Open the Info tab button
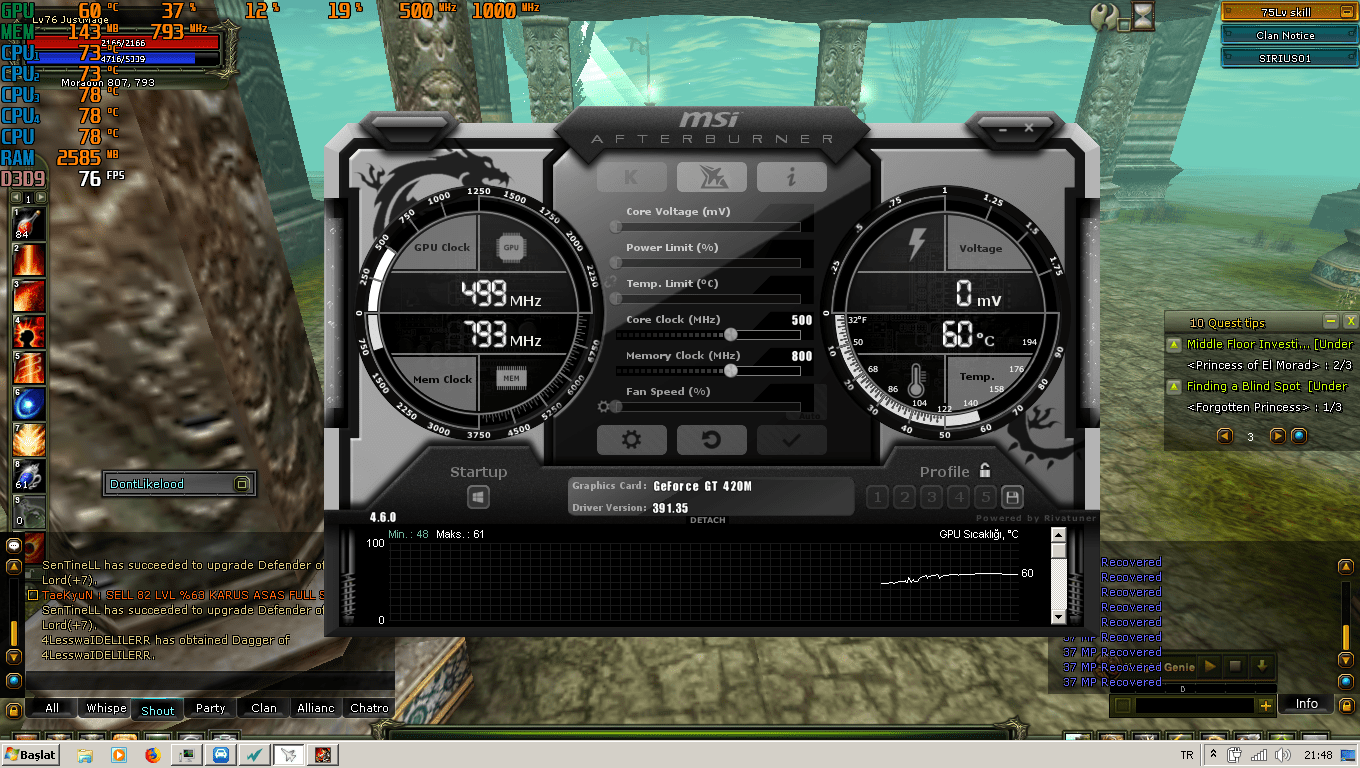The width and height of the screenshot is (1360, 768). [1307, 704]
